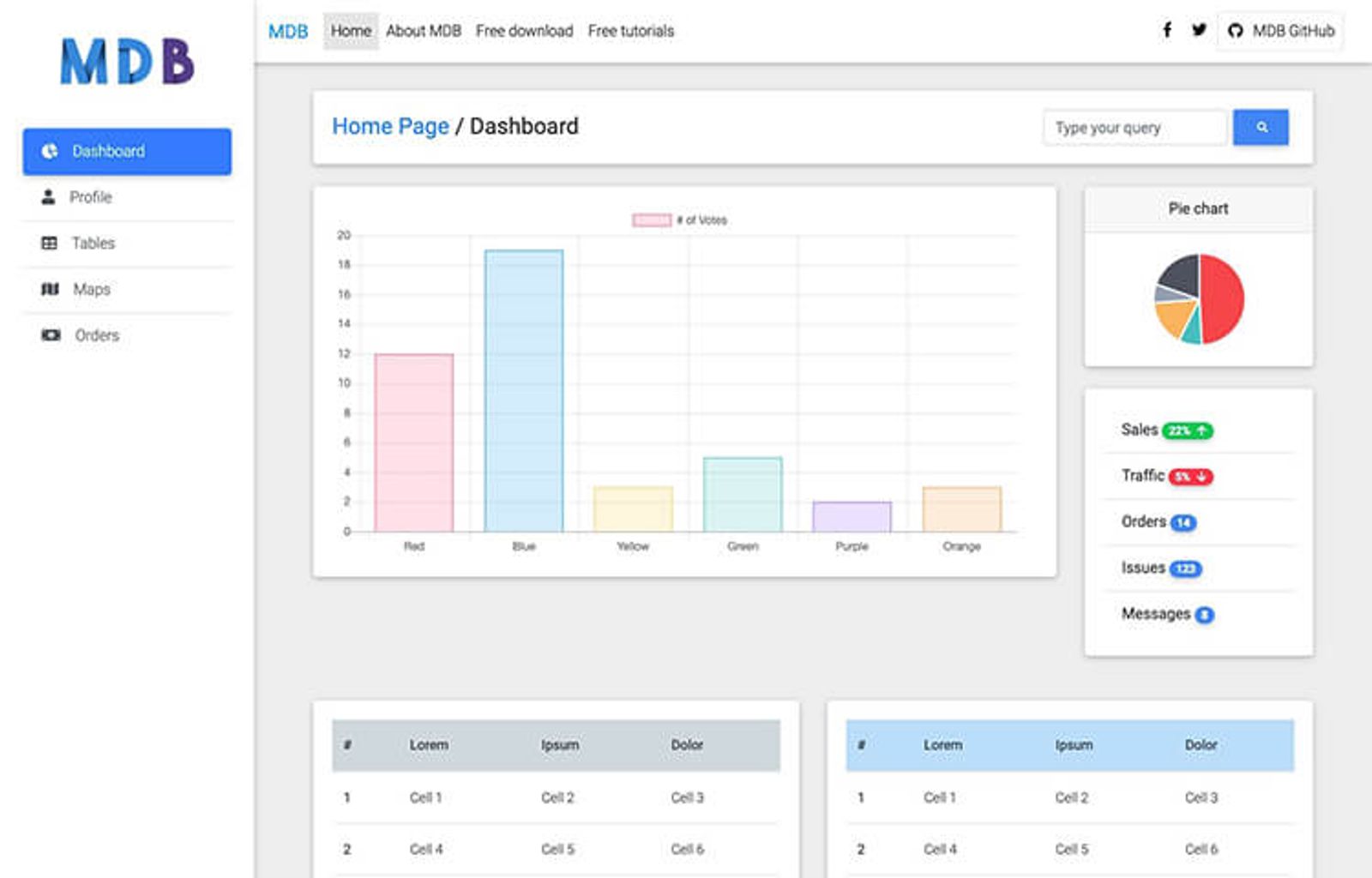Click the Traffic 5% red badge
1372x878 pixels.
point(1190,477)
